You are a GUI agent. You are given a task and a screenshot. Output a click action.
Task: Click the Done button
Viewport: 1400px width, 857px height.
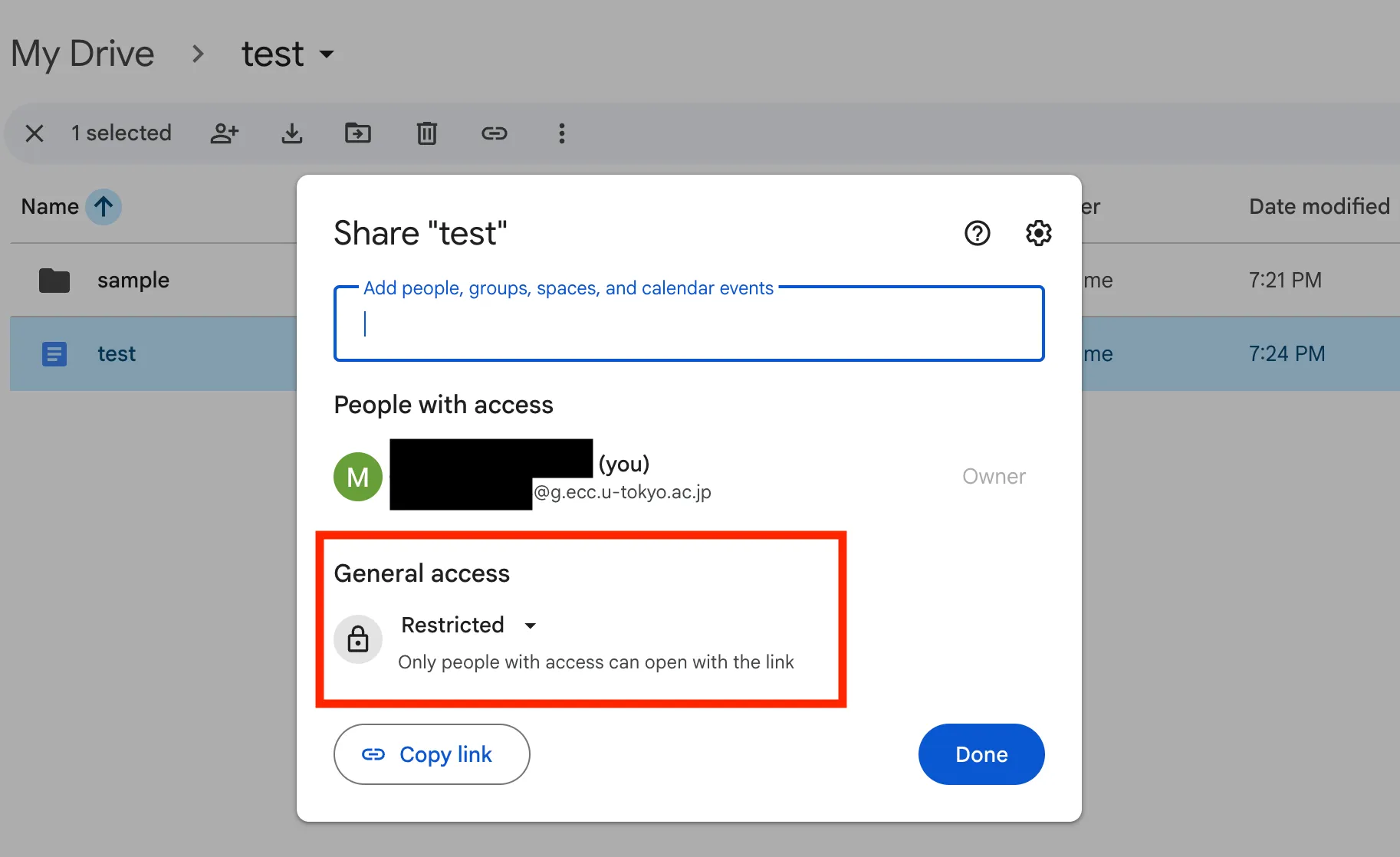(x=981, y=754)
